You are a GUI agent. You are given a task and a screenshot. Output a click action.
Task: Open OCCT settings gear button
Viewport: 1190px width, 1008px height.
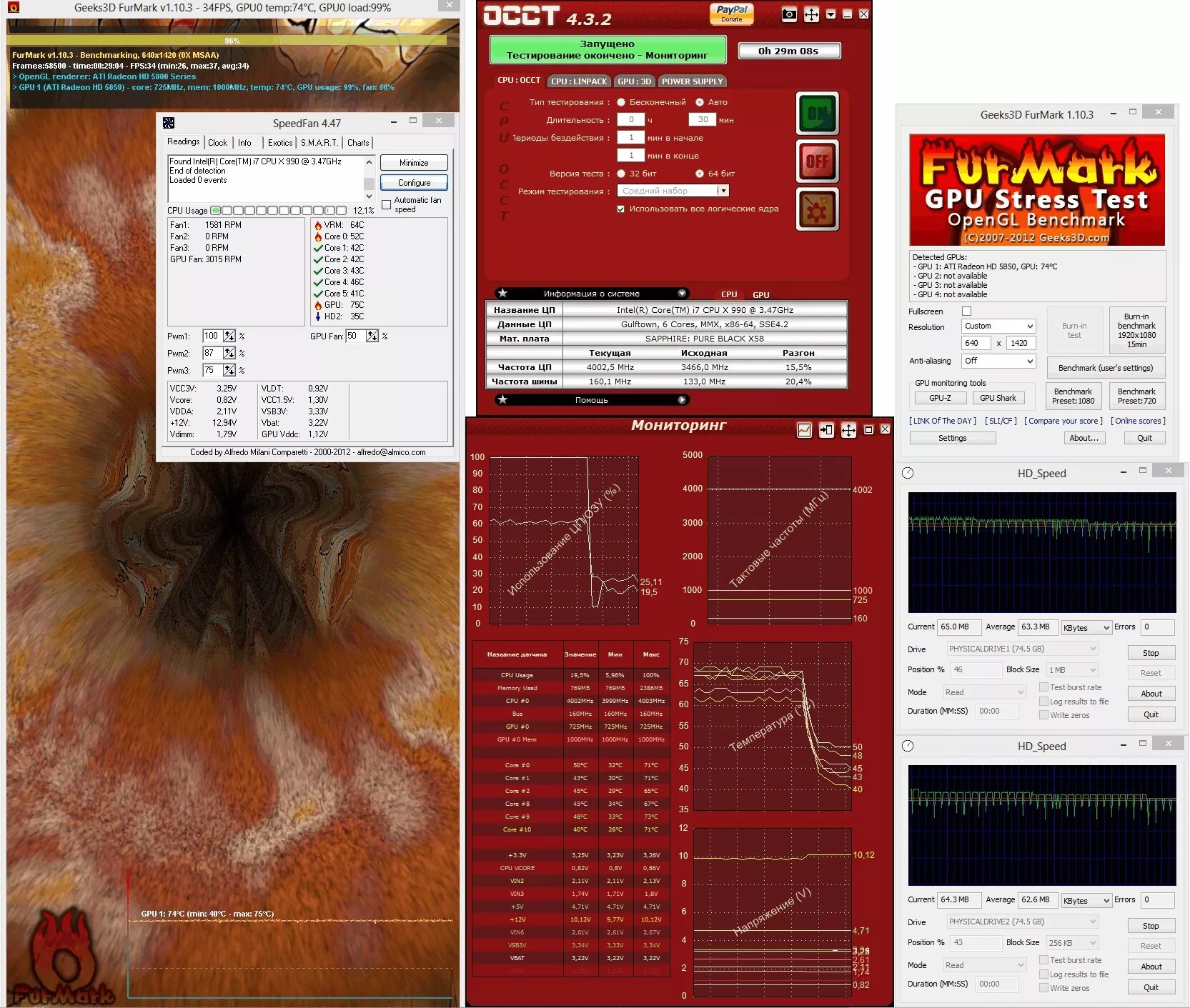click(817, 209)
